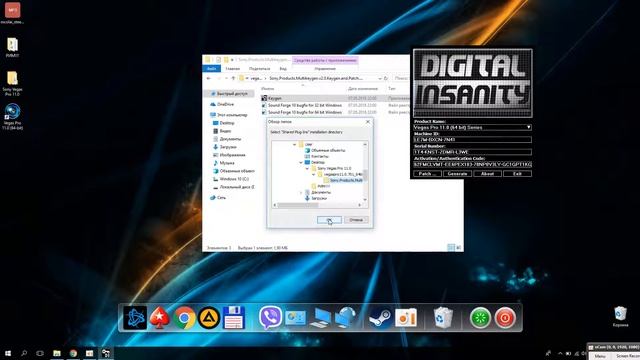The image size is (640, 360).
Task: Click the dialog tree vertical scrollbar thumb
Action: pyautogui.click(x=365, y=175)
